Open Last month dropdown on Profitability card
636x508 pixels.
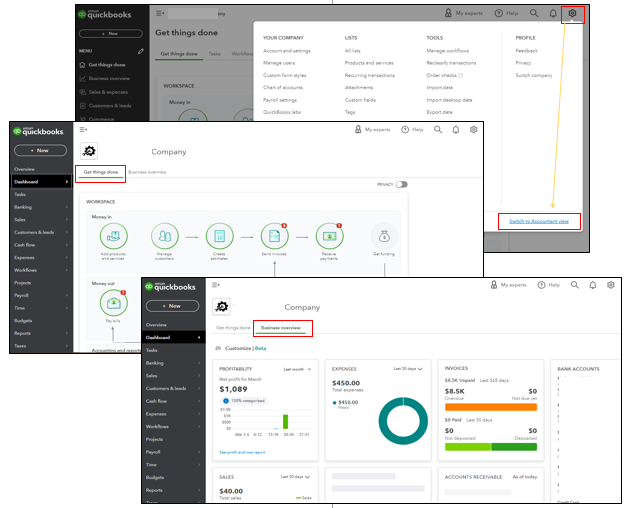[x=297, y=369]
